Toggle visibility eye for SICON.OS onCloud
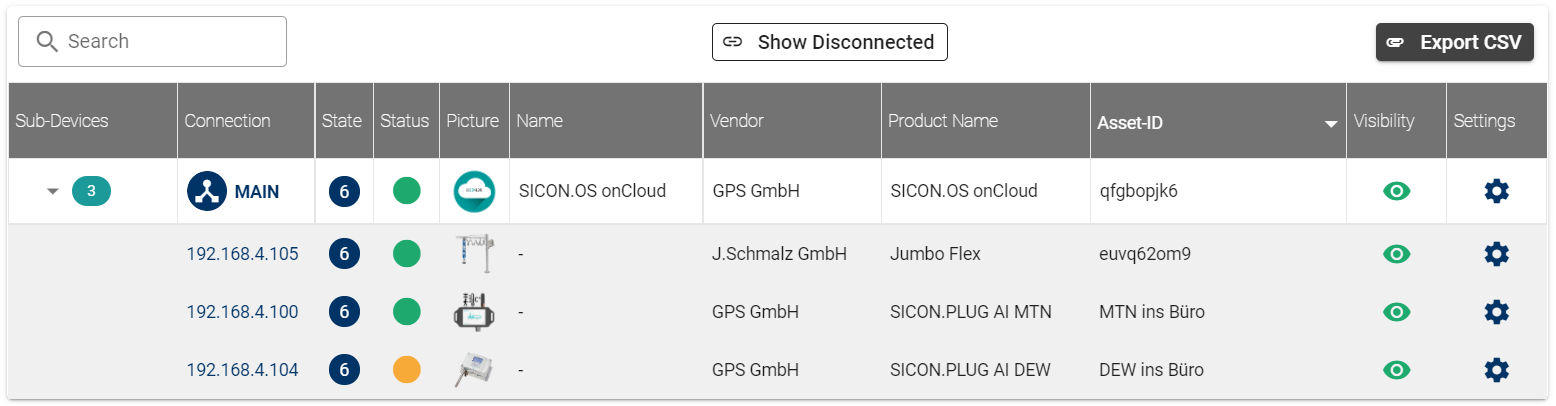The image size is (1556, 406). point(1396,191)
